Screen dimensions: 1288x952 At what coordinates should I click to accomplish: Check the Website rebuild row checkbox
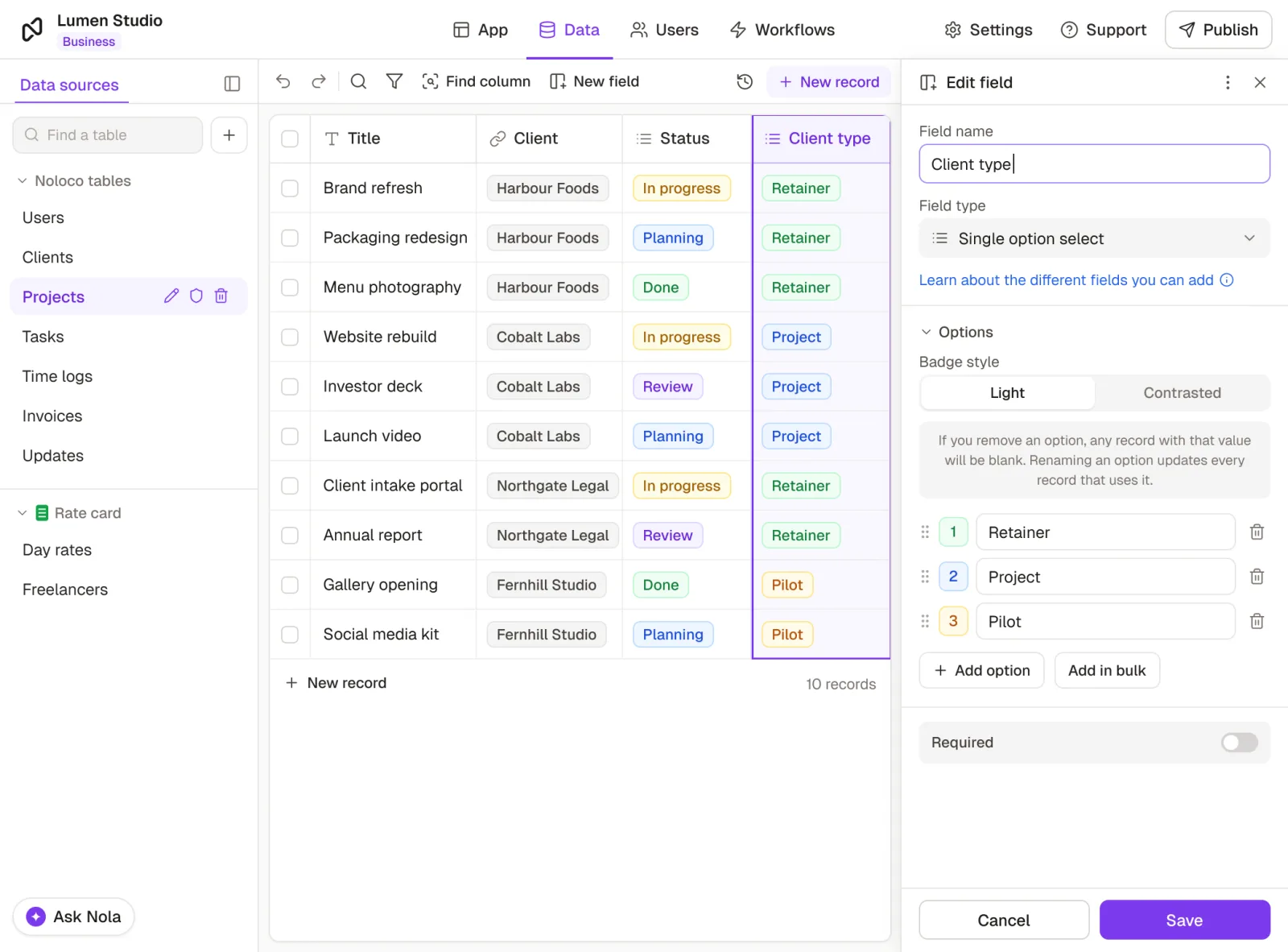click(290, 337)
